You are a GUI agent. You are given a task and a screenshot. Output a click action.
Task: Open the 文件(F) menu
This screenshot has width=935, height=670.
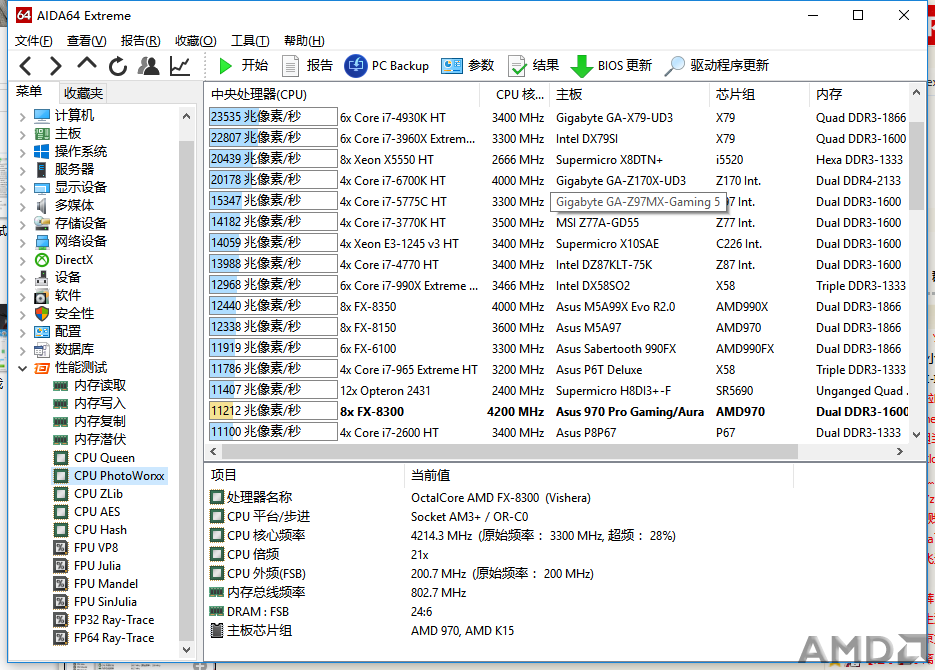click(x=33, y=41)
